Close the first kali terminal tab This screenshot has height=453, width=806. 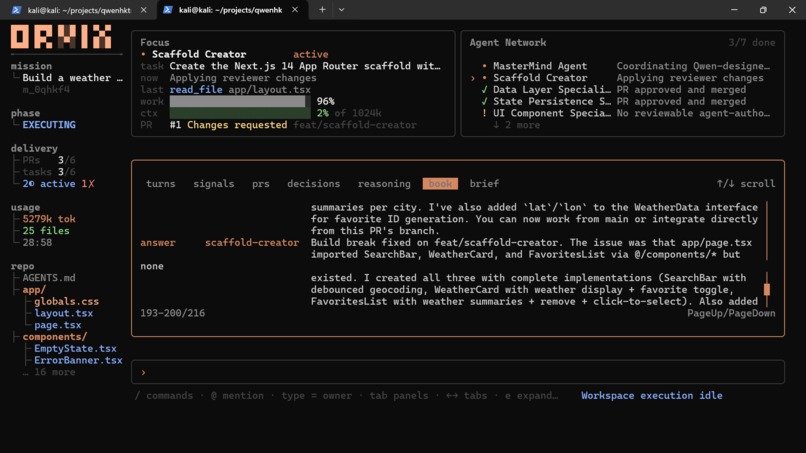pyautogui.click(x=143, y=10)
